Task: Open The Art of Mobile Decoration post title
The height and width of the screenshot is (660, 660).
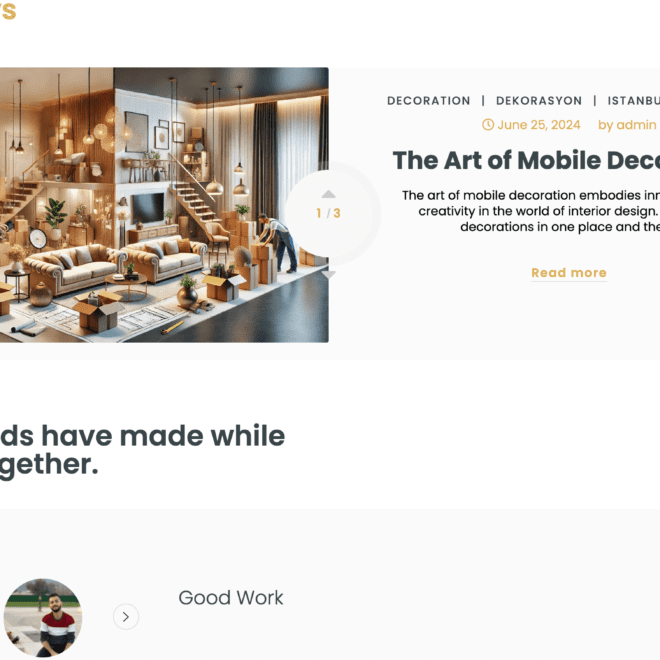Action: [526, 160]
